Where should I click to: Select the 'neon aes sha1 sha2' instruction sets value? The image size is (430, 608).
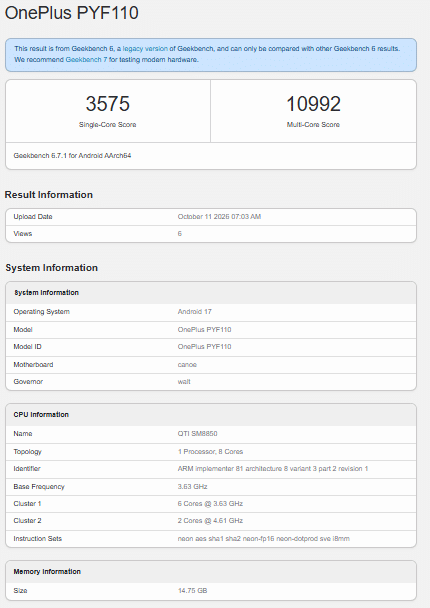pos(264,539)
